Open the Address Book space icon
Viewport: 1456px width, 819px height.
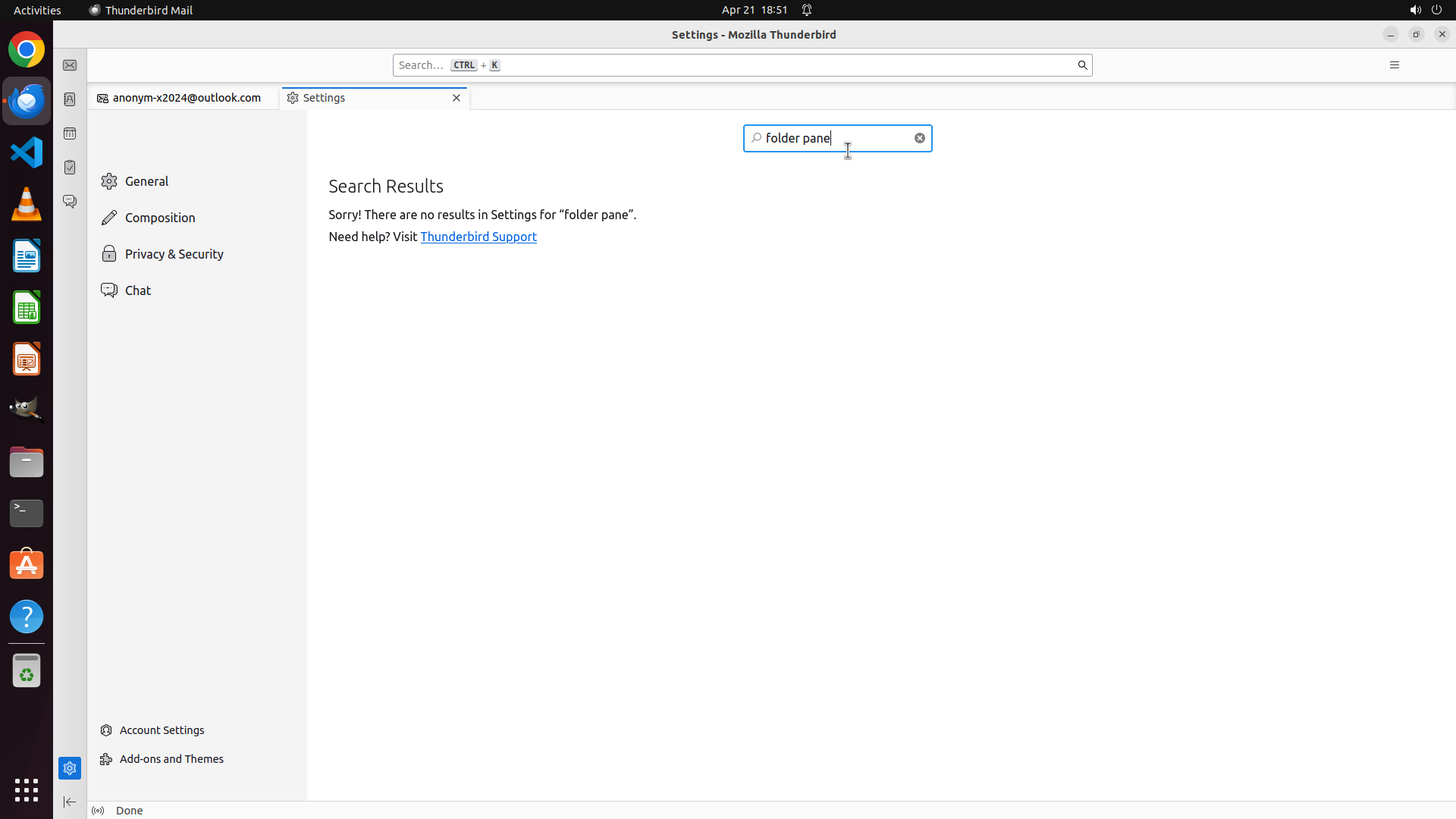click(70, 99)
